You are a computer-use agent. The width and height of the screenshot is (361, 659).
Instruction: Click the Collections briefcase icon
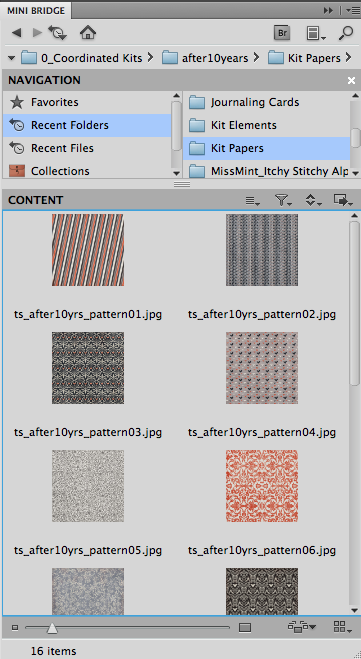coord(17,171)
